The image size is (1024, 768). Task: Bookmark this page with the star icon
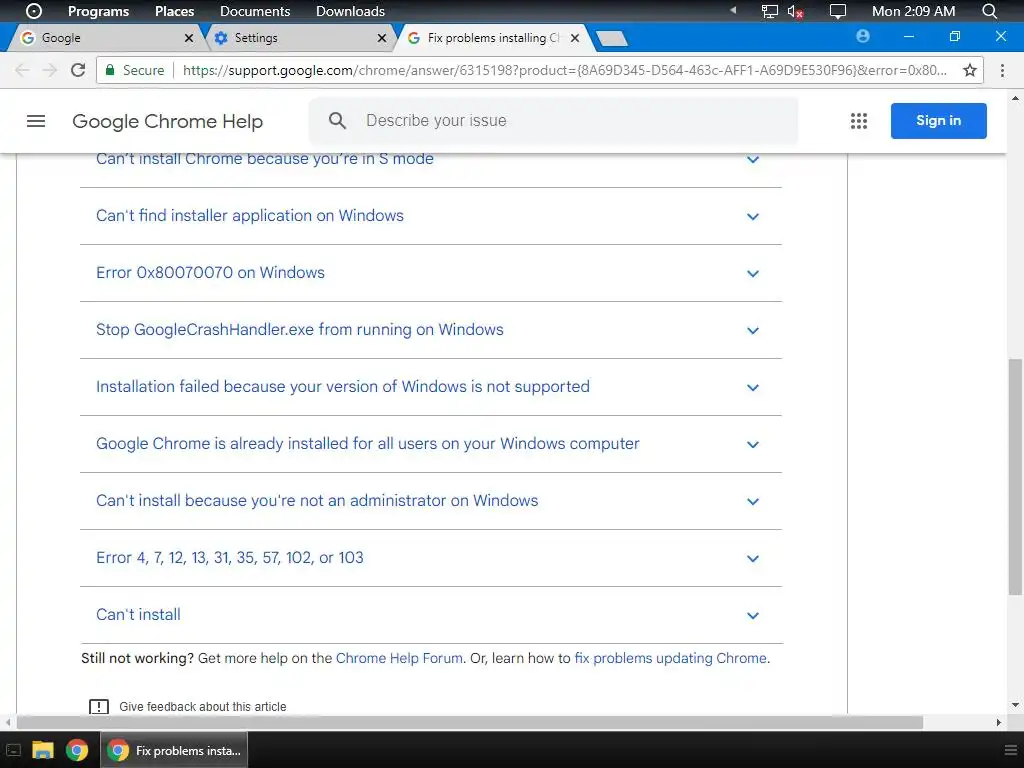[x=970, y=70]
